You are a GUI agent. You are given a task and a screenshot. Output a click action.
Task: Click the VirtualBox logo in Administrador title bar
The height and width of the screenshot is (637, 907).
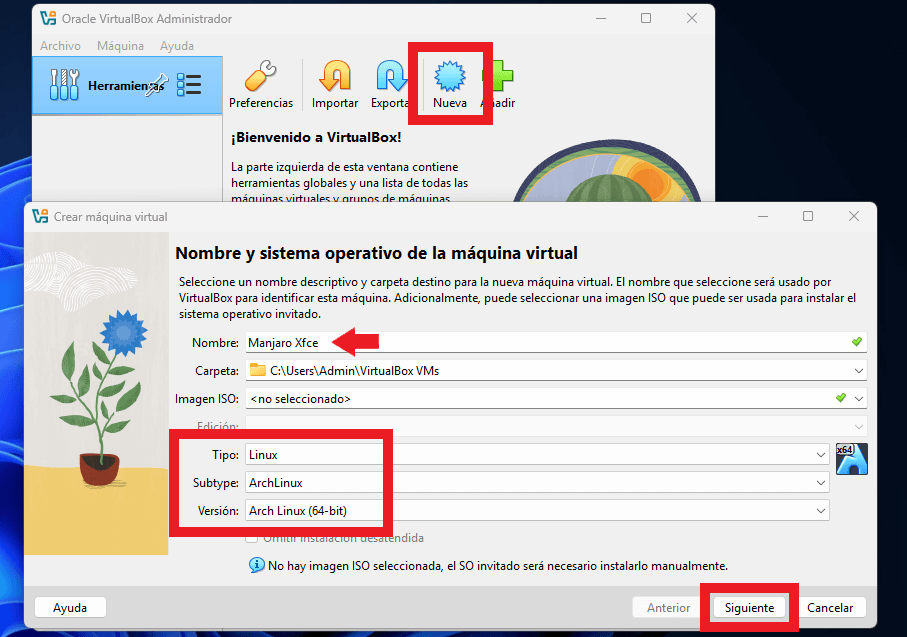pyautogui.click(x=48, y=19)
